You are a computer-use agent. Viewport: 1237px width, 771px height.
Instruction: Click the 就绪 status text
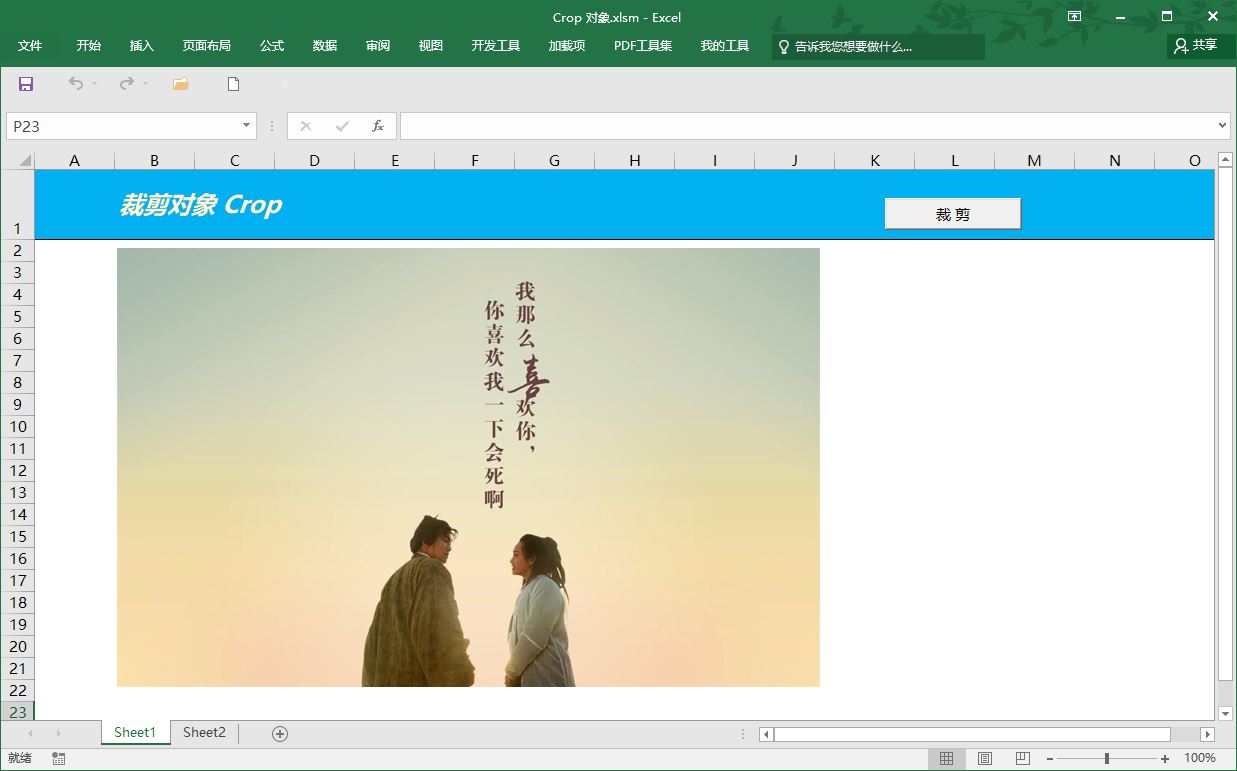click(19, 759)
